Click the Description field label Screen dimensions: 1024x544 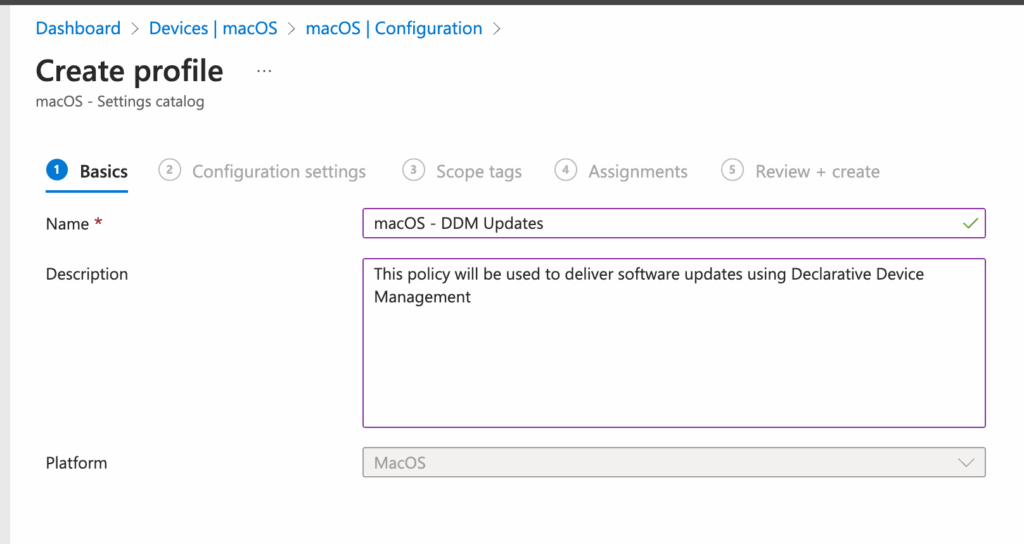point(87,274)
